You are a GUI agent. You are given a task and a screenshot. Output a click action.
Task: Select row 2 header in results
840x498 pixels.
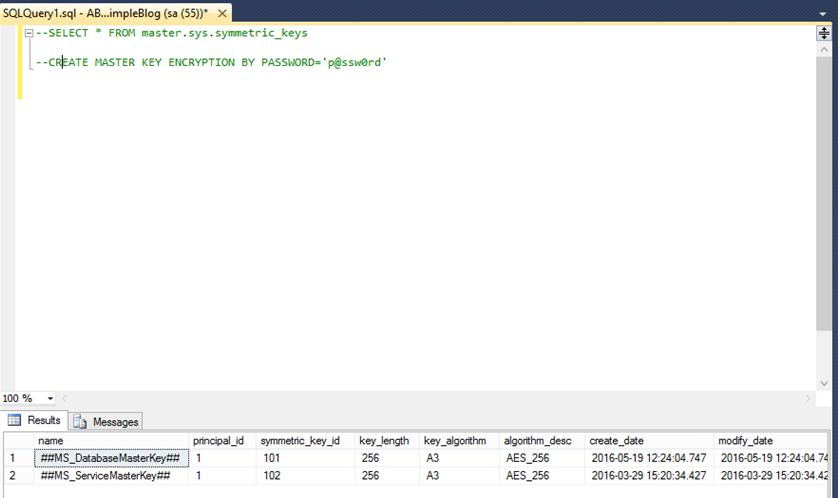coord(19,476)
